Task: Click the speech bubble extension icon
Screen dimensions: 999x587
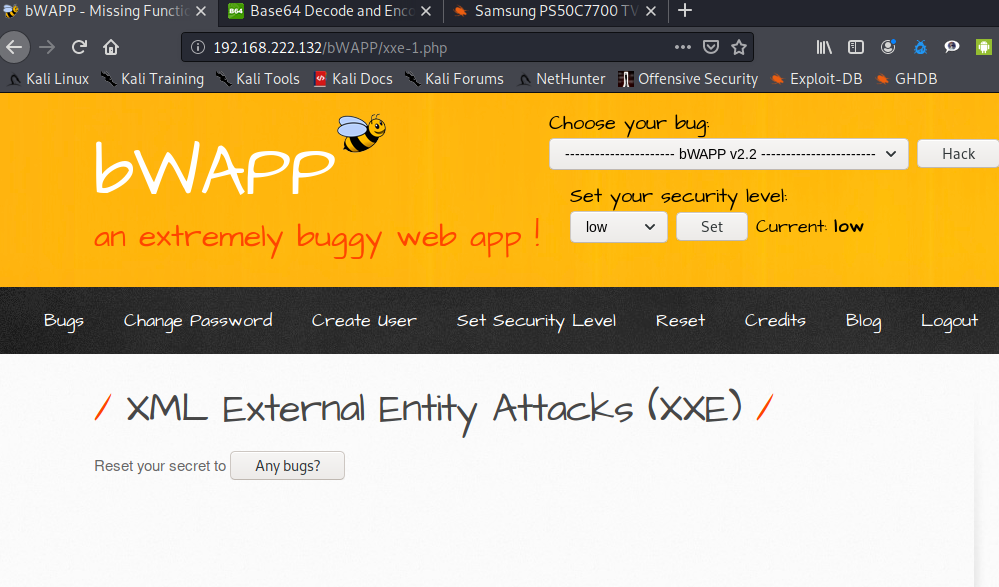Action: coord(952,47)
